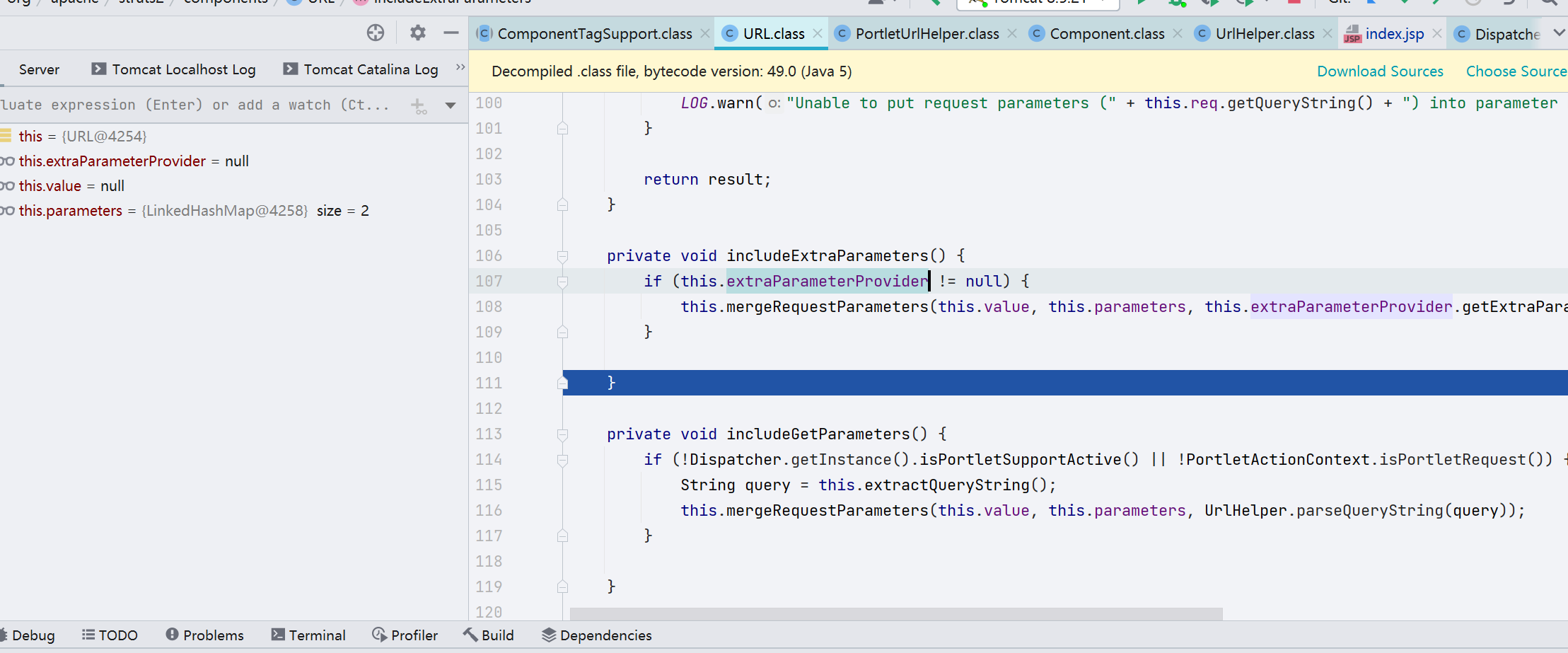This screenshot has width=1568, height=653.
Task: Collapse the if block at line 107
Action: (563, 282)
